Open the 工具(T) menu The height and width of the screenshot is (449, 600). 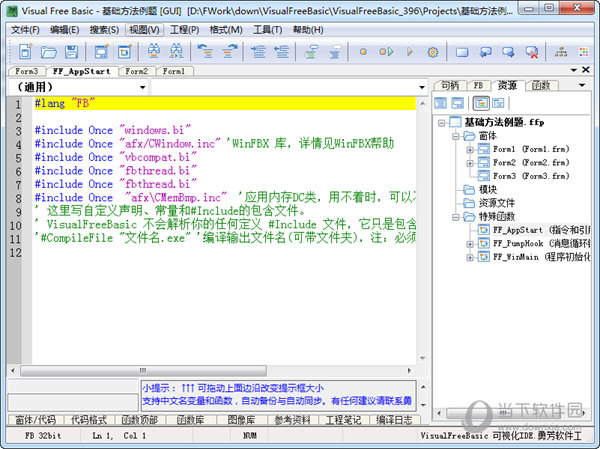pos(267,30)
